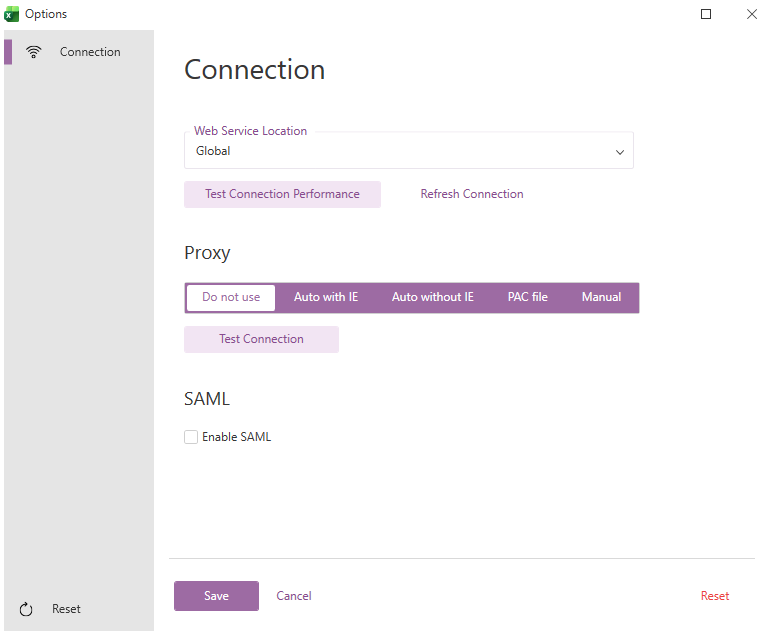Save the connection options

coord(216,596)
